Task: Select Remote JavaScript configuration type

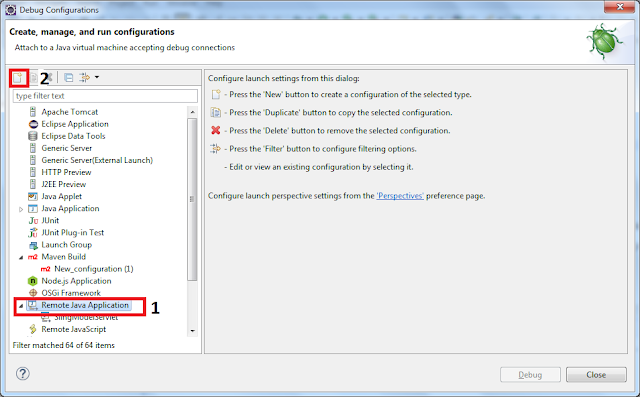Action: (73, 329)
